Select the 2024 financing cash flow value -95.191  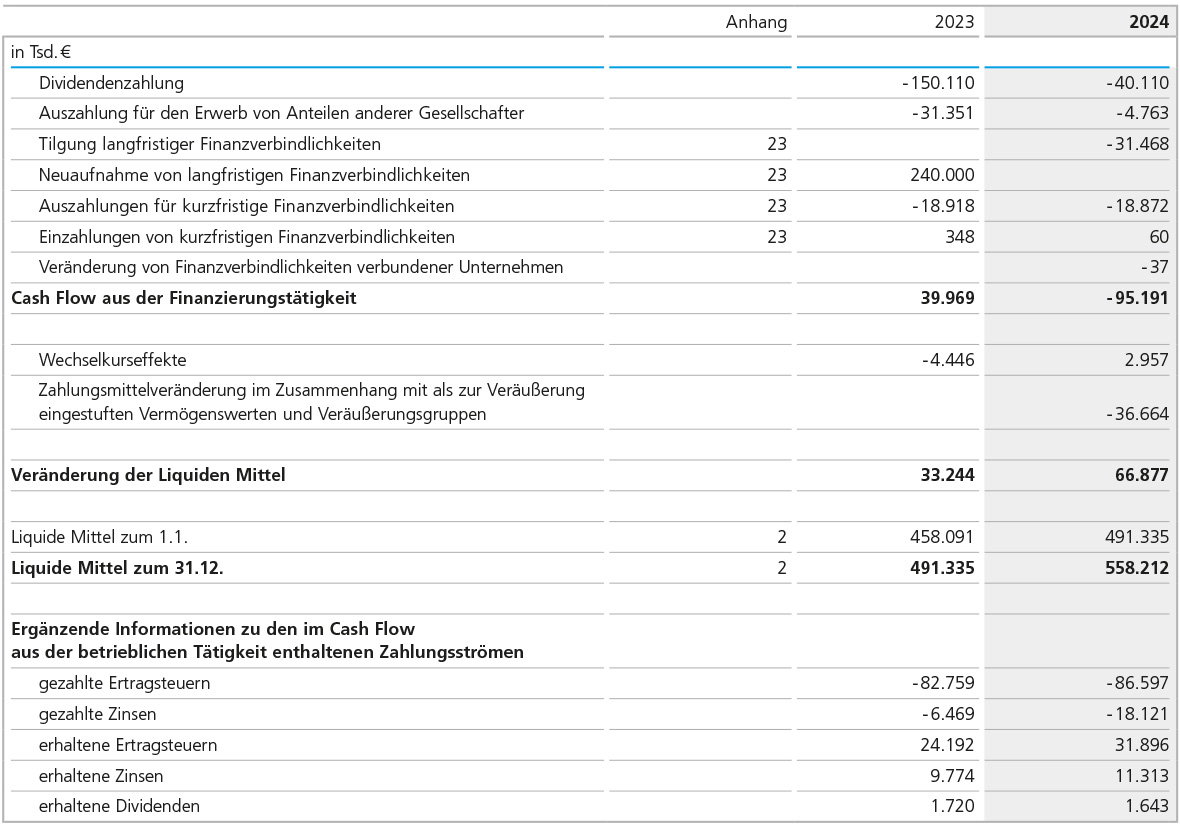pyautogui.click(x=1134, y=298)
